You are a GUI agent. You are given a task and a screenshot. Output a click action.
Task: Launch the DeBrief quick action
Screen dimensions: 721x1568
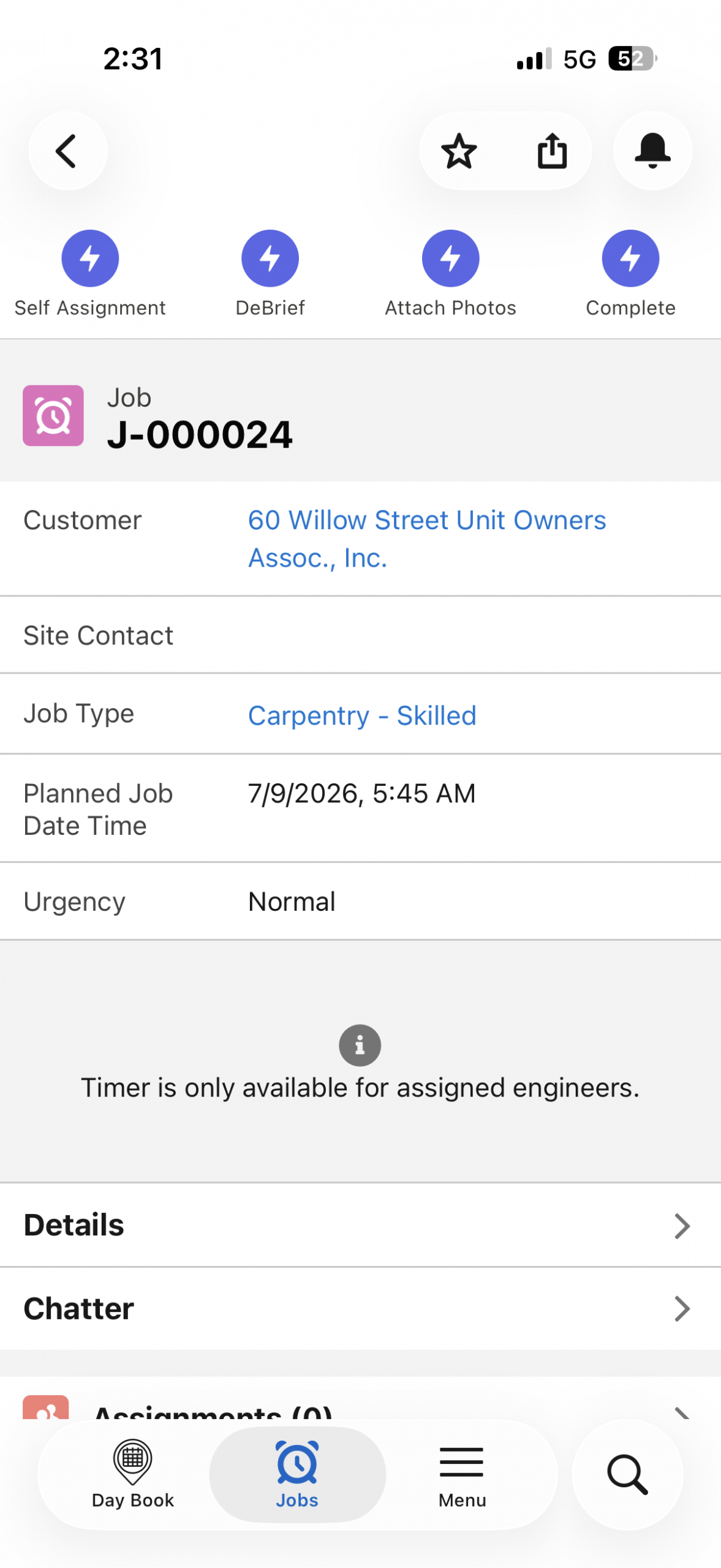270,258
